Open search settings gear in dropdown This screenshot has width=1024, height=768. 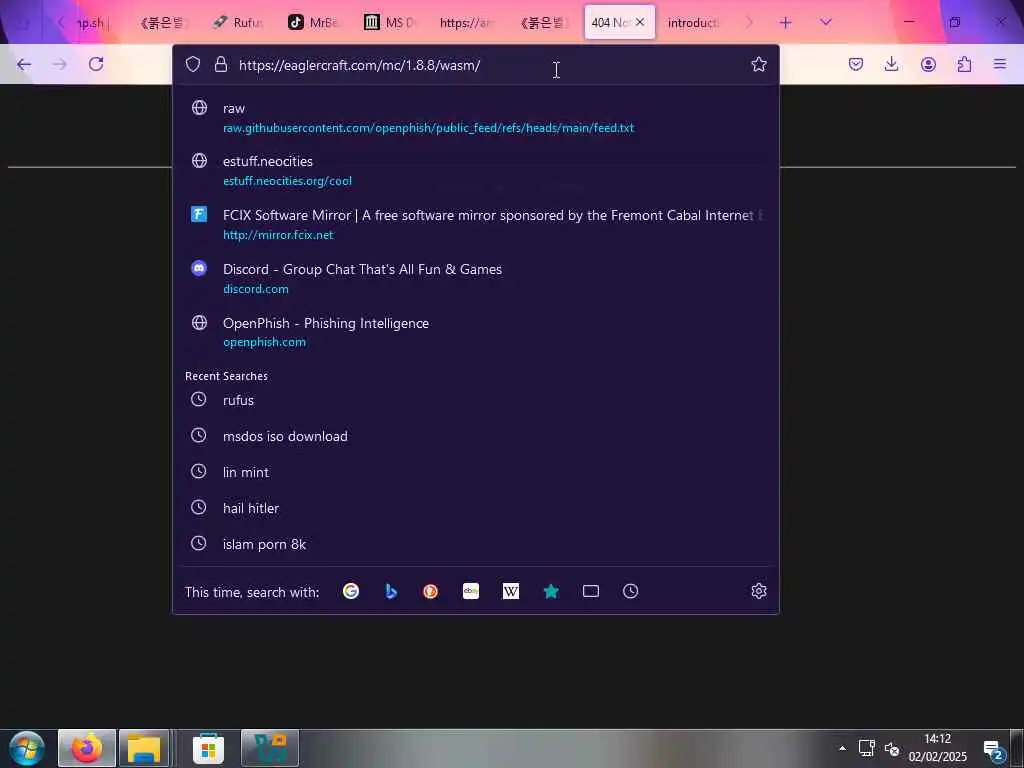click(x=758, y=591)
